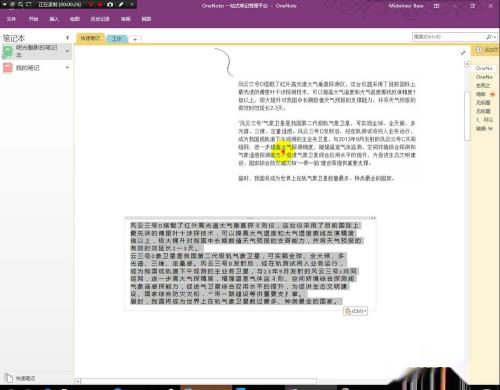Open the 视图 ribbon tab
This screenshot has width=500, height=390.
146,19
